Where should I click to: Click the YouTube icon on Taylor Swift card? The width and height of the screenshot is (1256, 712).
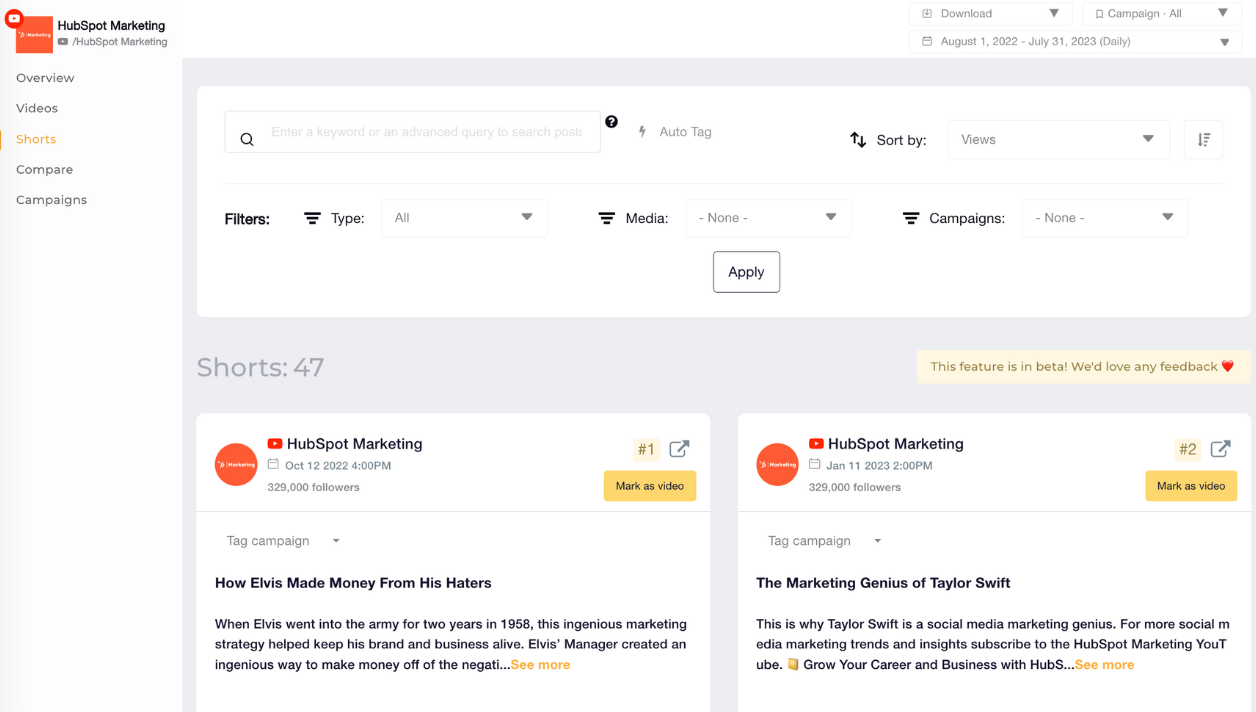[816, 444]
